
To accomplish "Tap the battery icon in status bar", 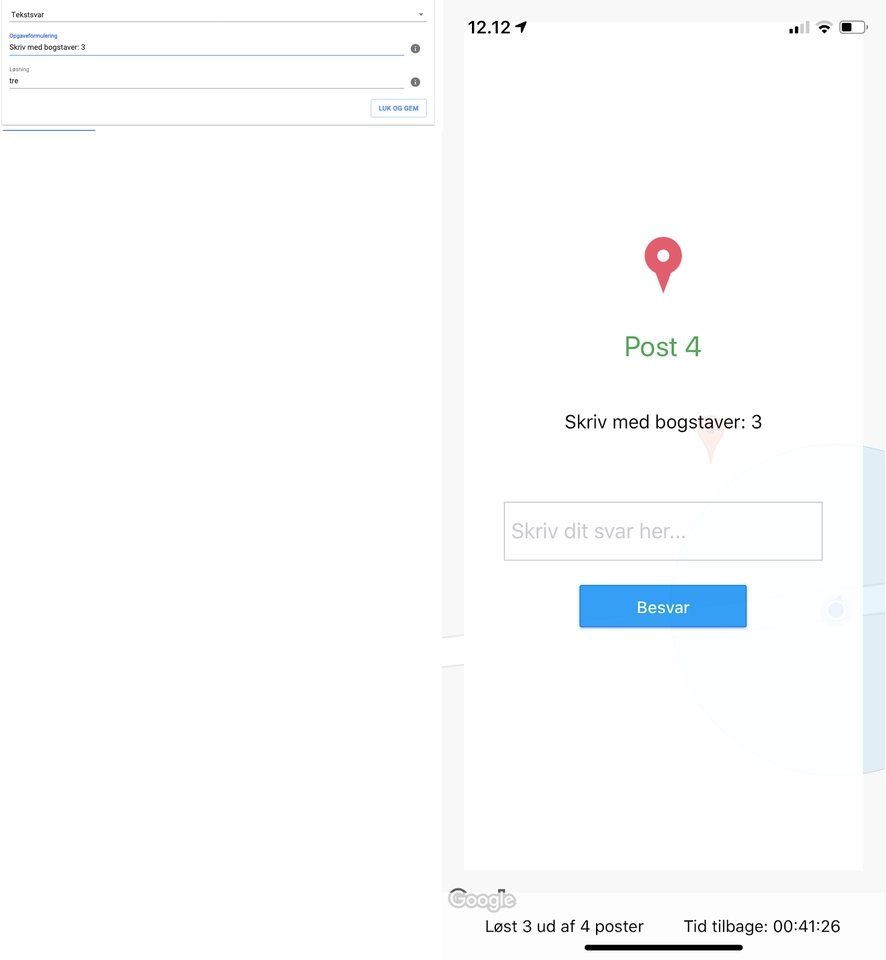I will pos(852,27).
